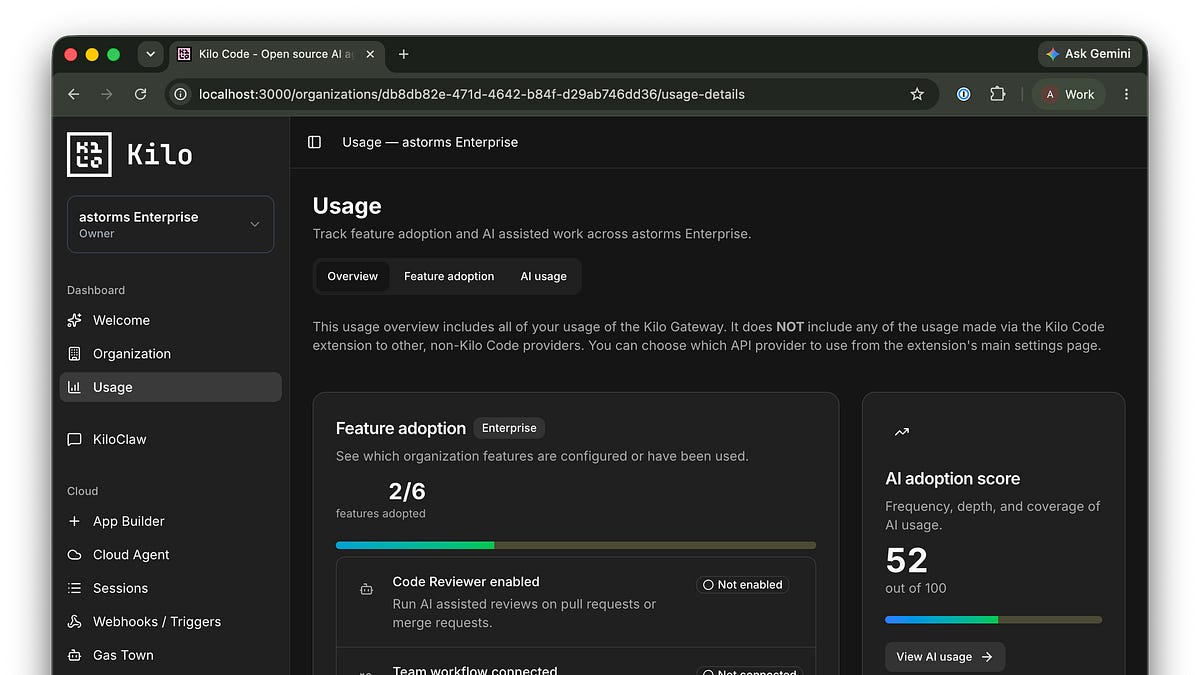This screenshot has width=1200, height=675.
Task: Click the Code Reviewer robot icon
Action: (366, 590)
